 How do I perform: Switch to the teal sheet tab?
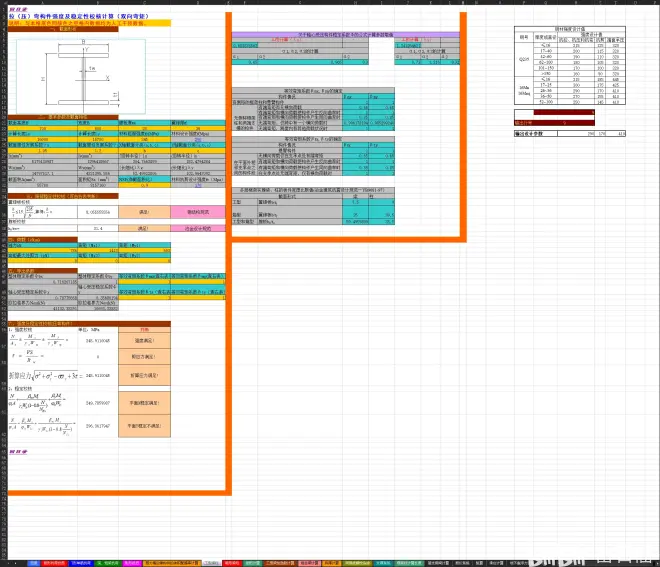(x=383, y=563)
